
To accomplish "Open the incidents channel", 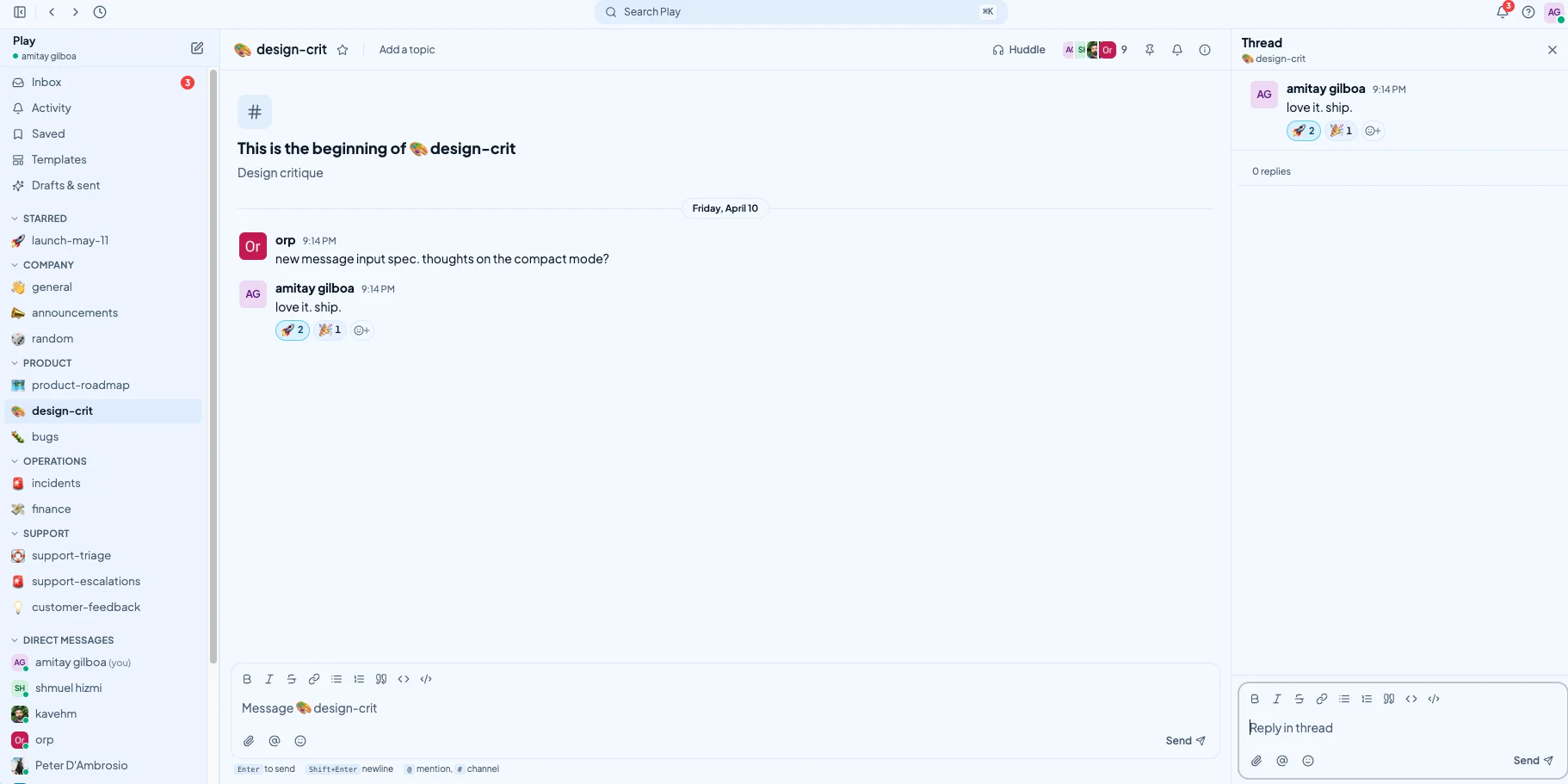I will coord(103,484).
